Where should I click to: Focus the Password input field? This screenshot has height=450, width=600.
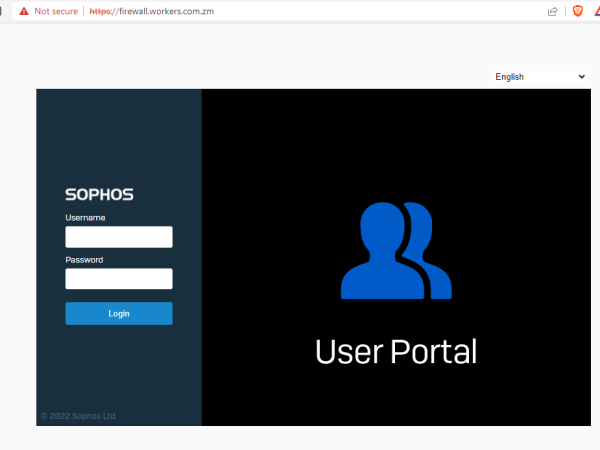pos(119,279)
